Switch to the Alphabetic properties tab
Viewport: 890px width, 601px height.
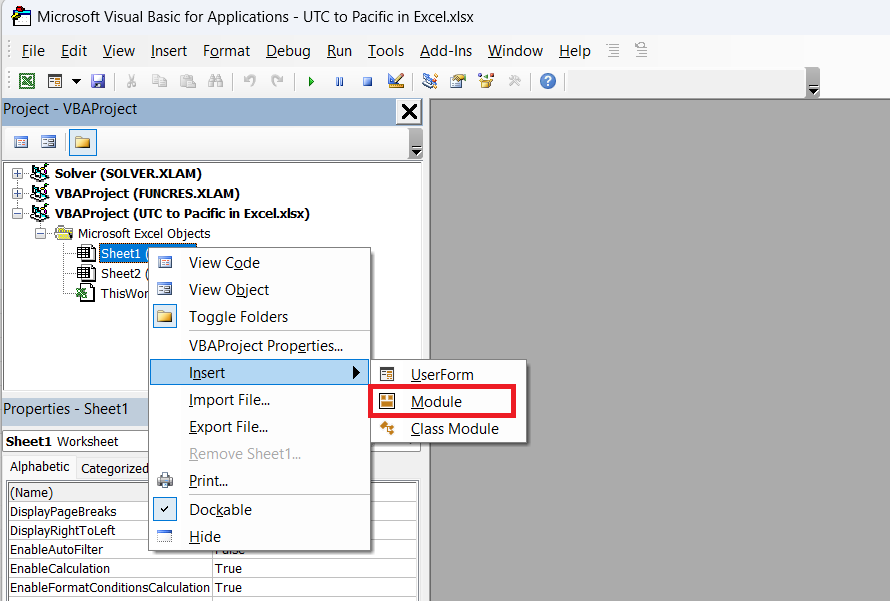[x=40, y=466]
